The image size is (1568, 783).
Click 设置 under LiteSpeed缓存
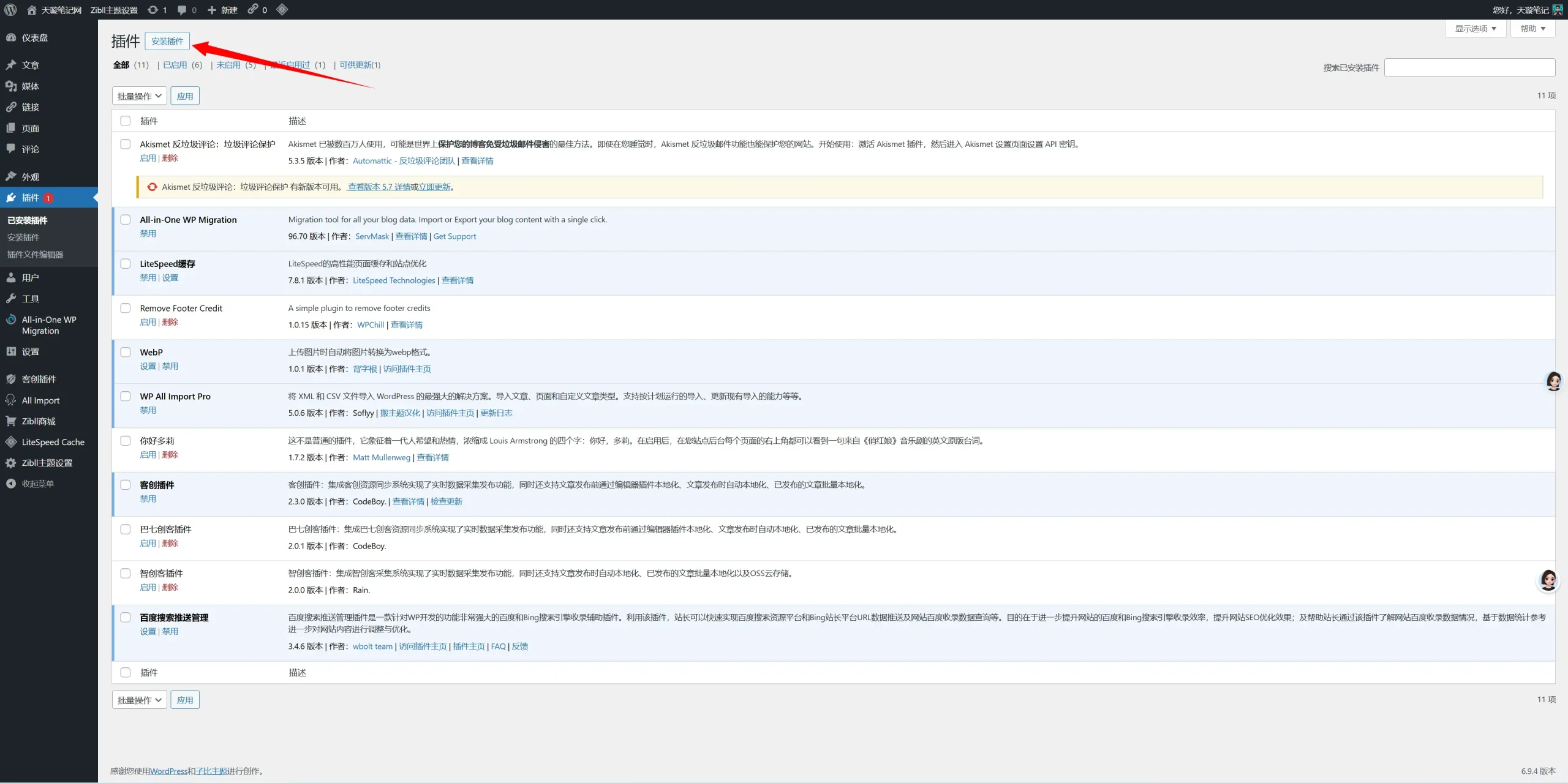tap(170, 277)
